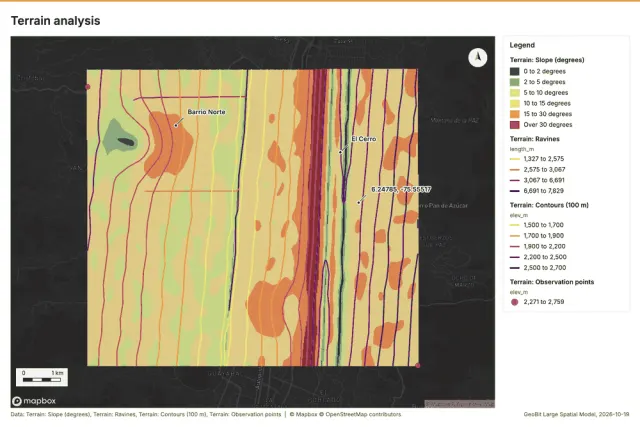The image size is (640, 427).
Task: Click the Mapbox logo
Action: pos(34,401)
